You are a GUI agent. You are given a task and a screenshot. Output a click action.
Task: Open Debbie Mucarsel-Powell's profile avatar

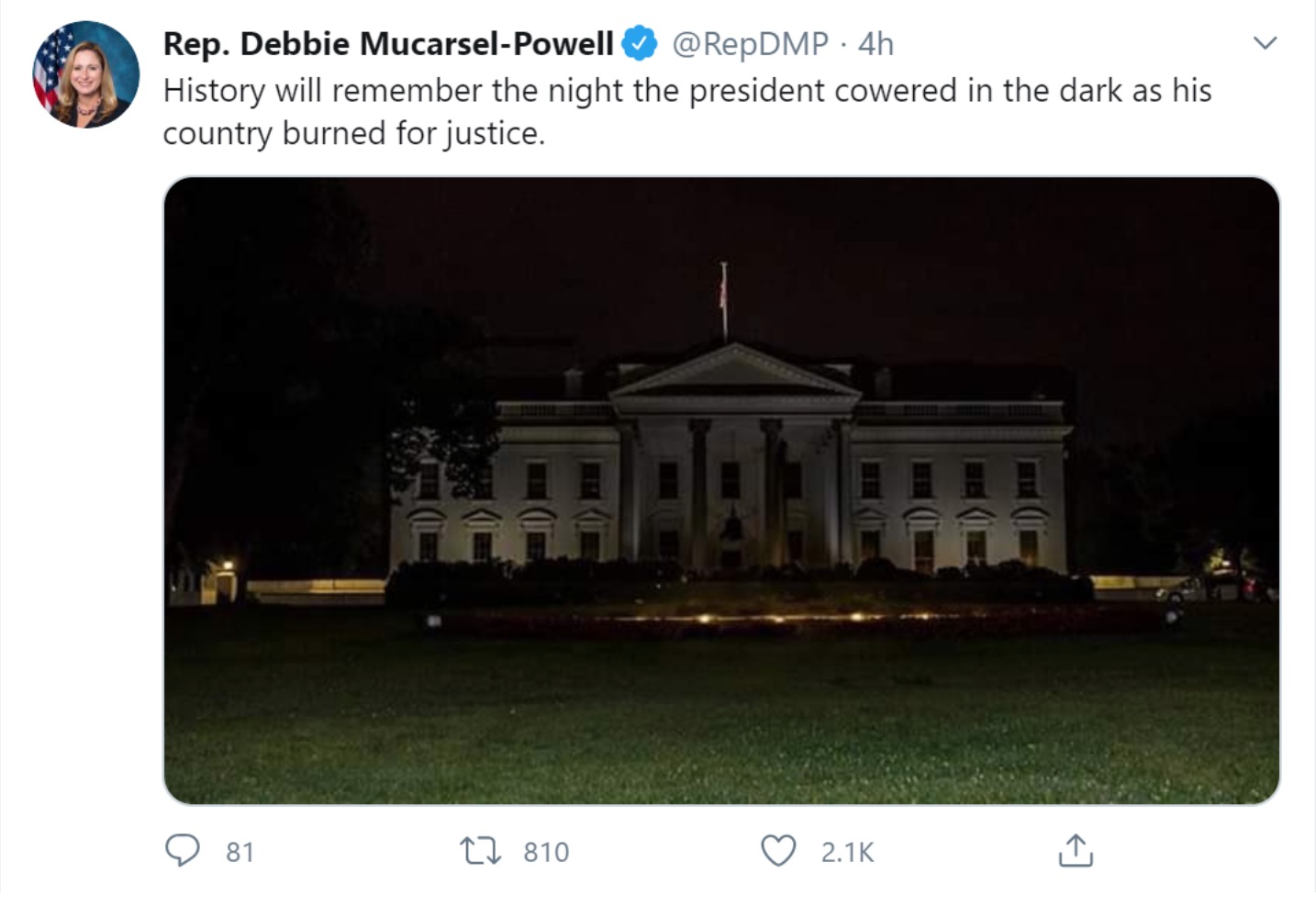pyautogui.click(x=86, y=74)
